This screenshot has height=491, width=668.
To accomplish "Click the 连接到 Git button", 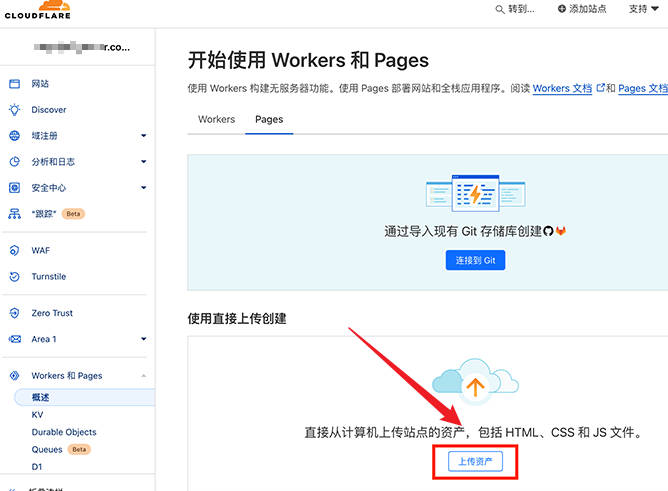I will point(475,260).
